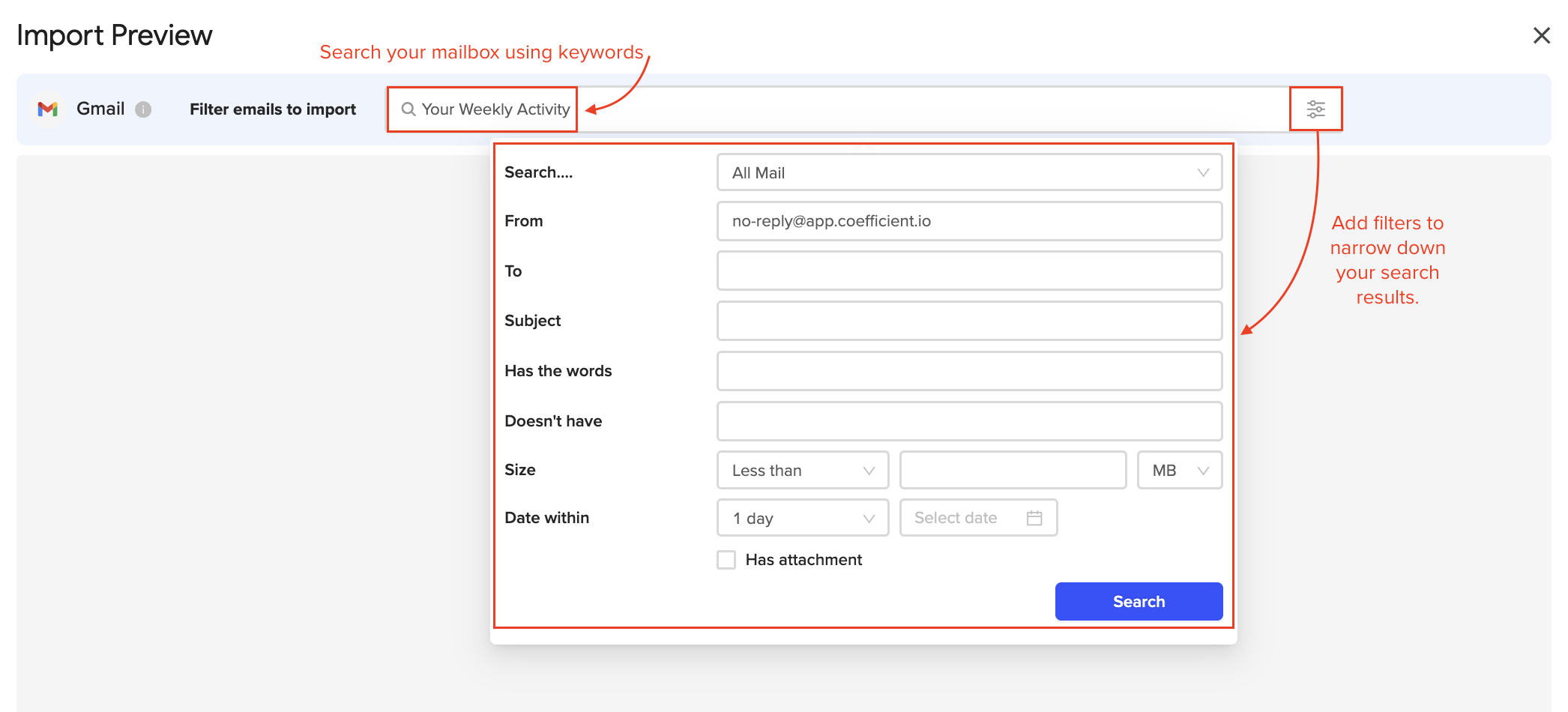Click into the Subject field

968,321
